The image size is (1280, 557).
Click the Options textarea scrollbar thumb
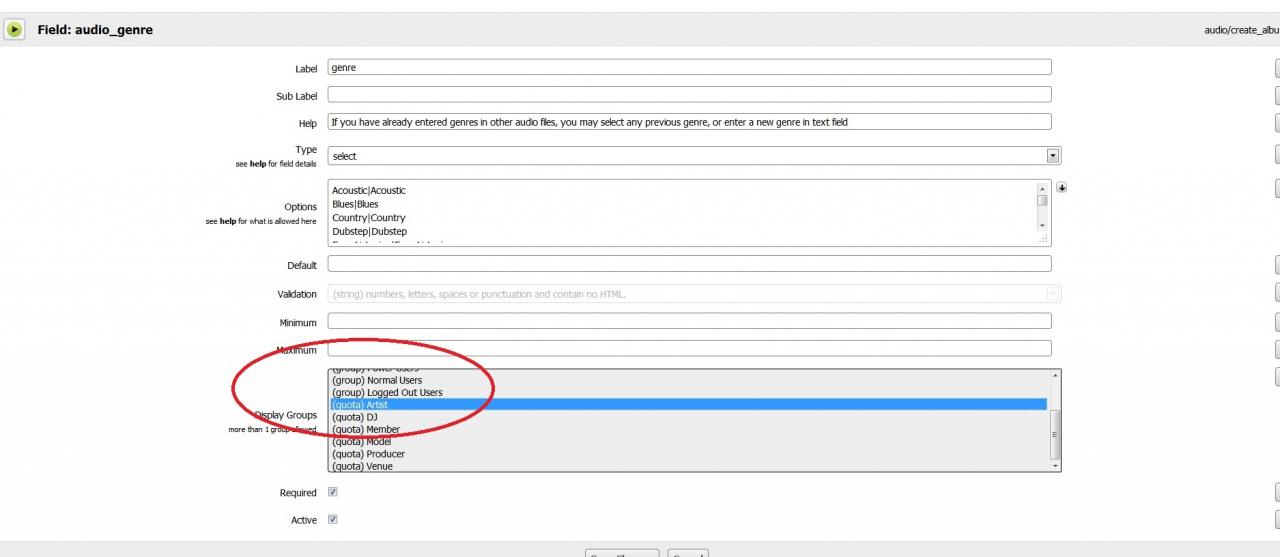coord(1043,200)
